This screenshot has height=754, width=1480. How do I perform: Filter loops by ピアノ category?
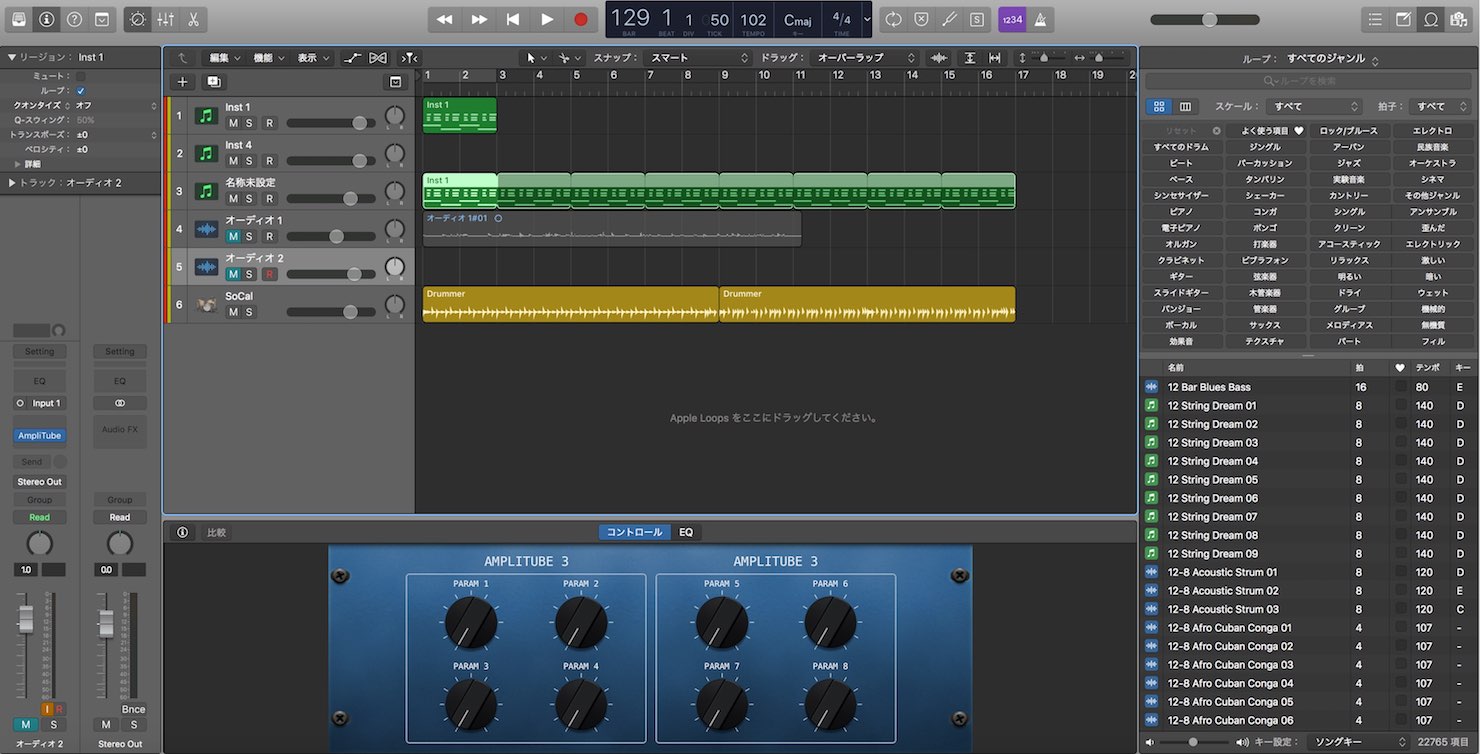tap(1181, 212)
